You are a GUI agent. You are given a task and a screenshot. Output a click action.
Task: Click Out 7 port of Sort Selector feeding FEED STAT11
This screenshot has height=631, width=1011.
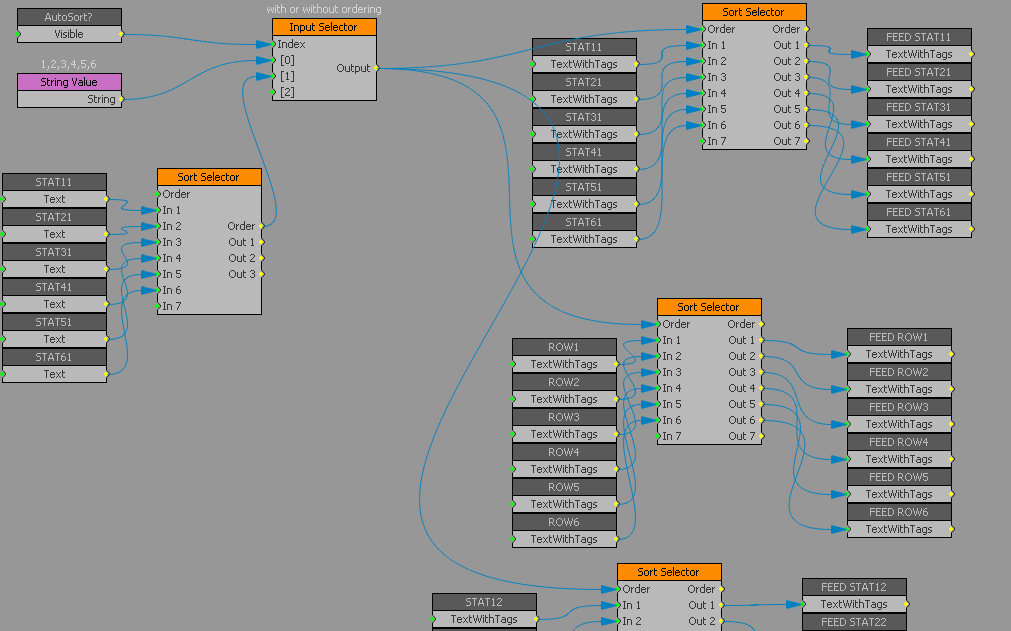(787, 141)
